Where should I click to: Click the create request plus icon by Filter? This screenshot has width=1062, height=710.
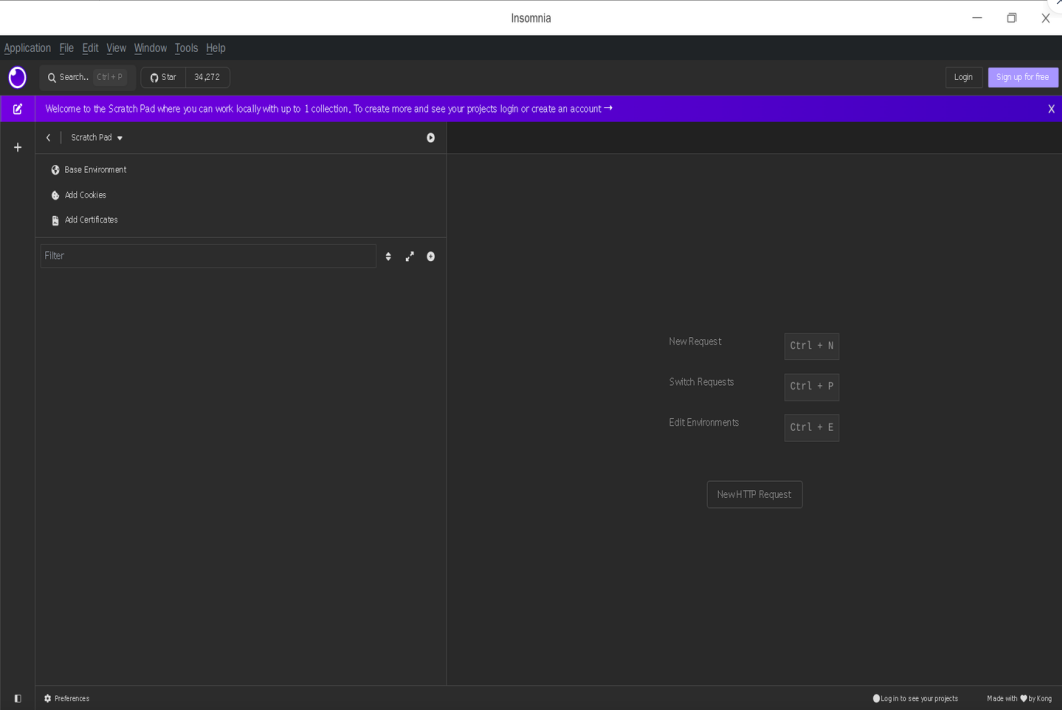tap(431, 256)
